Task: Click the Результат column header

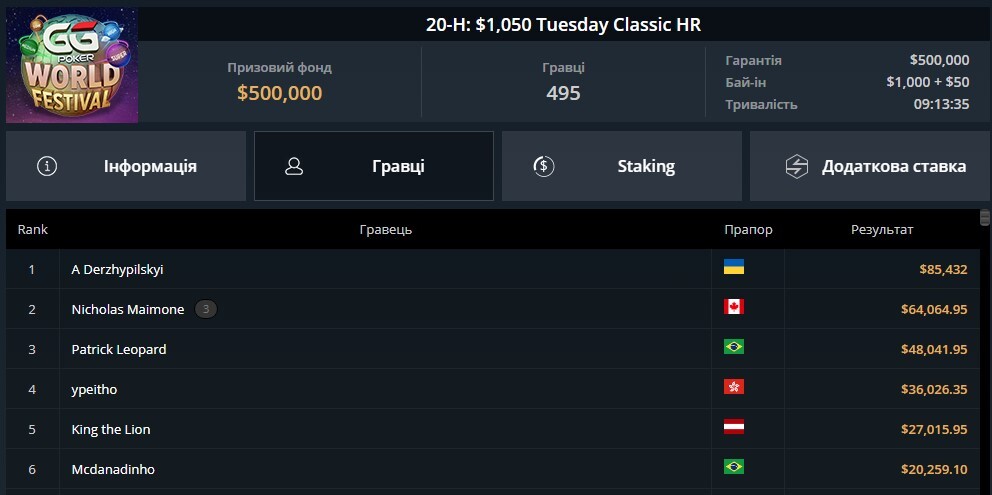Action: point(882,230)
